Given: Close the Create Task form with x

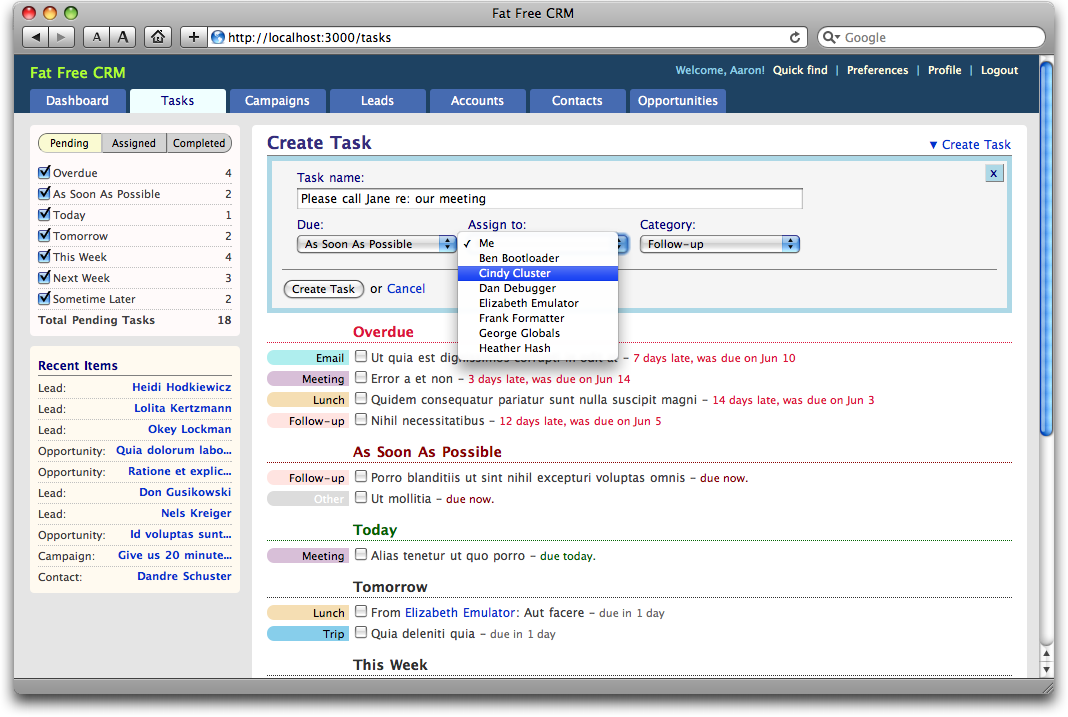Looking at the screenshot, I should (x=993, y=173).
